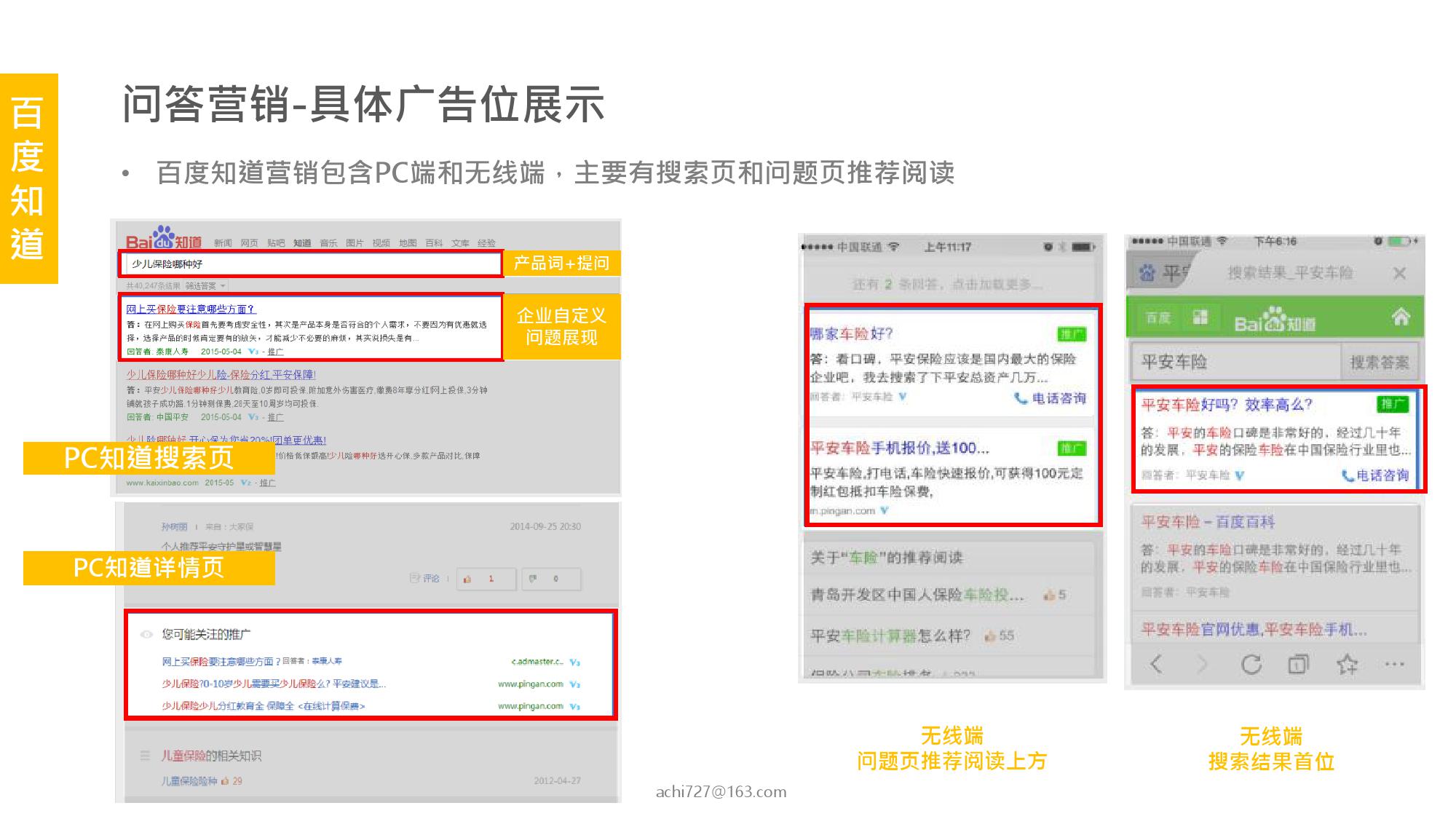This screenshot has height=819, width=1456.
Task: Tap the grid menu icon in the green header
Action: tap(1200, 317)
